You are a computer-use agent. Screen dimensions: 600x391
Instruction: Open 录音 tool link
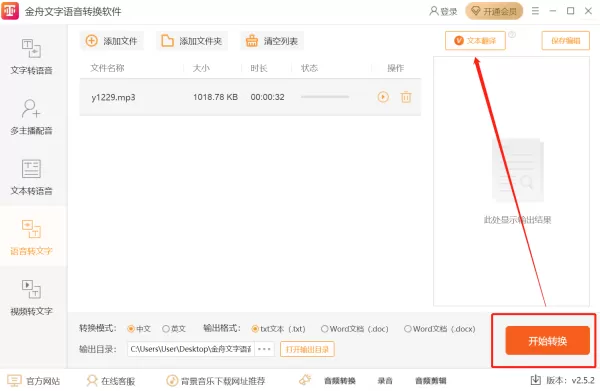coord(385,381)
